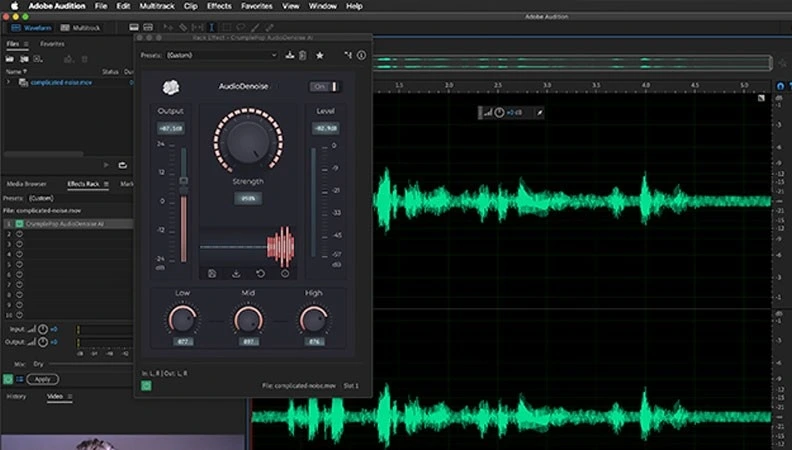The height and width of the screenshot is (450, 792).
Task: Open the Files panel tab
Action: [13, 44]
